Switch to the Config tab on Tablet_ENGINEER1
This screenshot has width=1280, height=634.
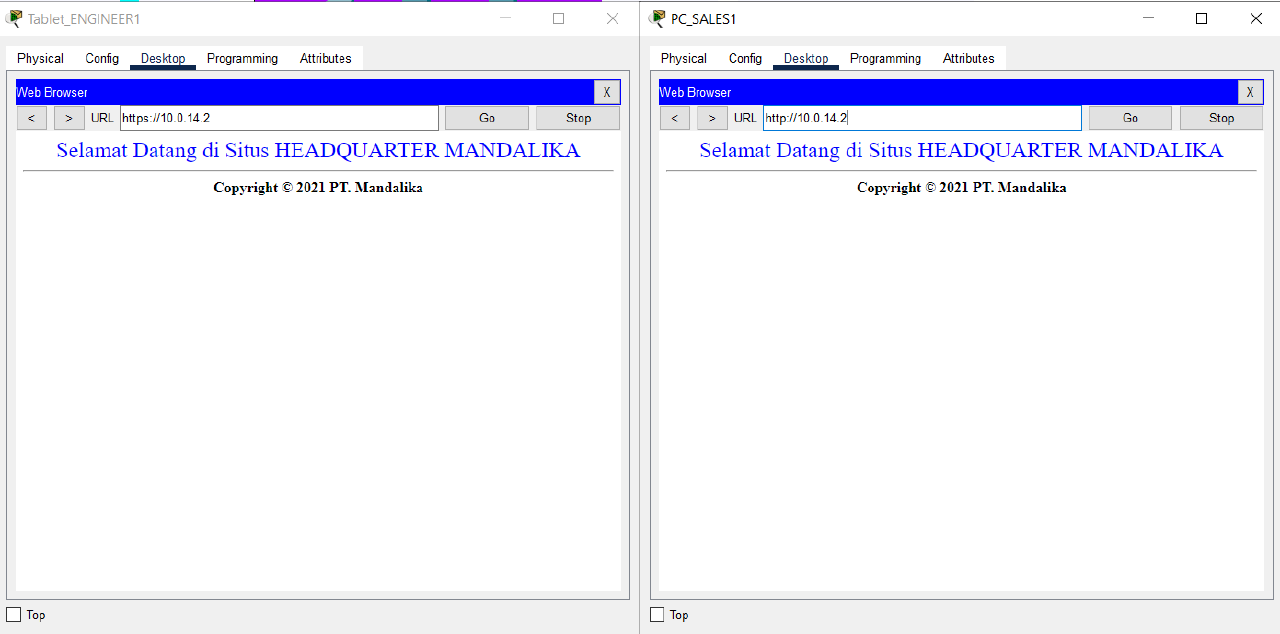pos(101,58)
